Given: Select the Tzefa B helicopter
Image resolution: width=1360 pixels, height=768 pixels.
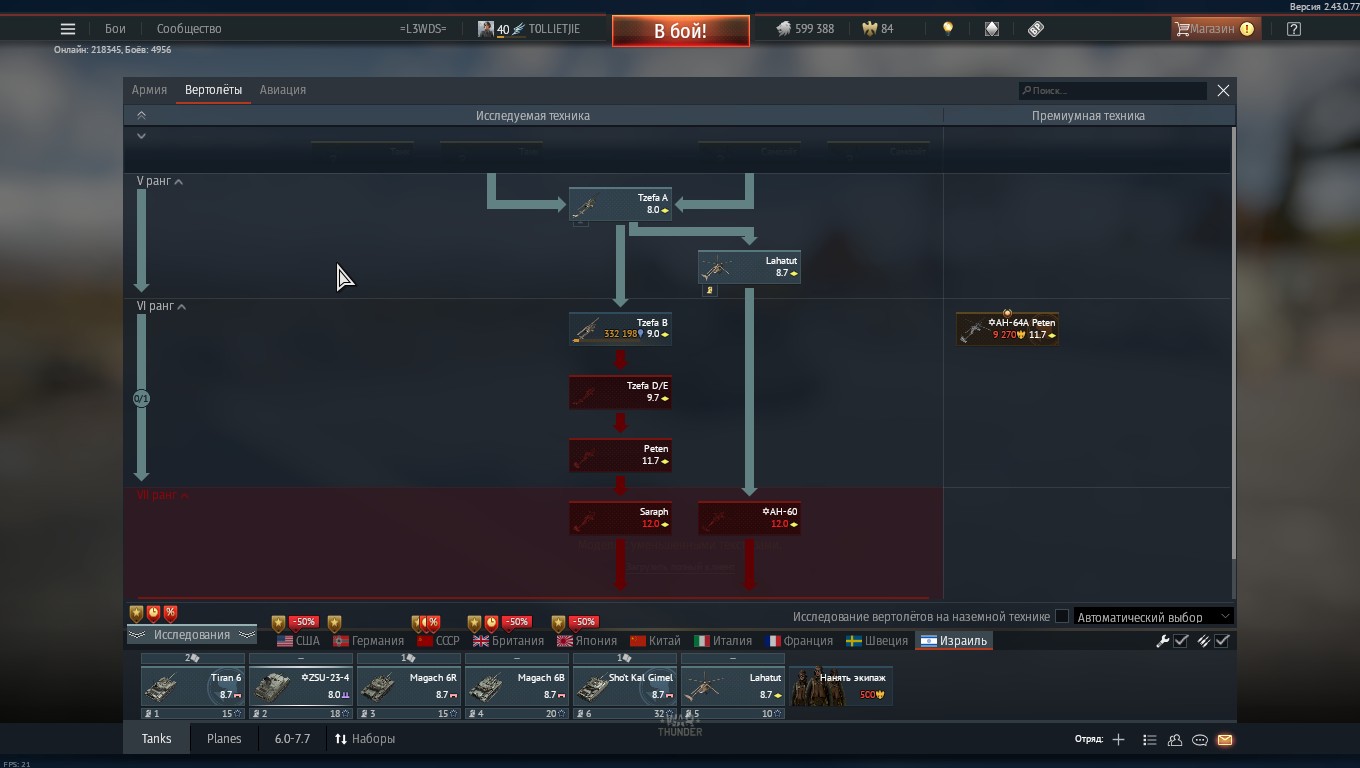Looking at the screenshot, I should pyautogui.click(x=620, y=329).
